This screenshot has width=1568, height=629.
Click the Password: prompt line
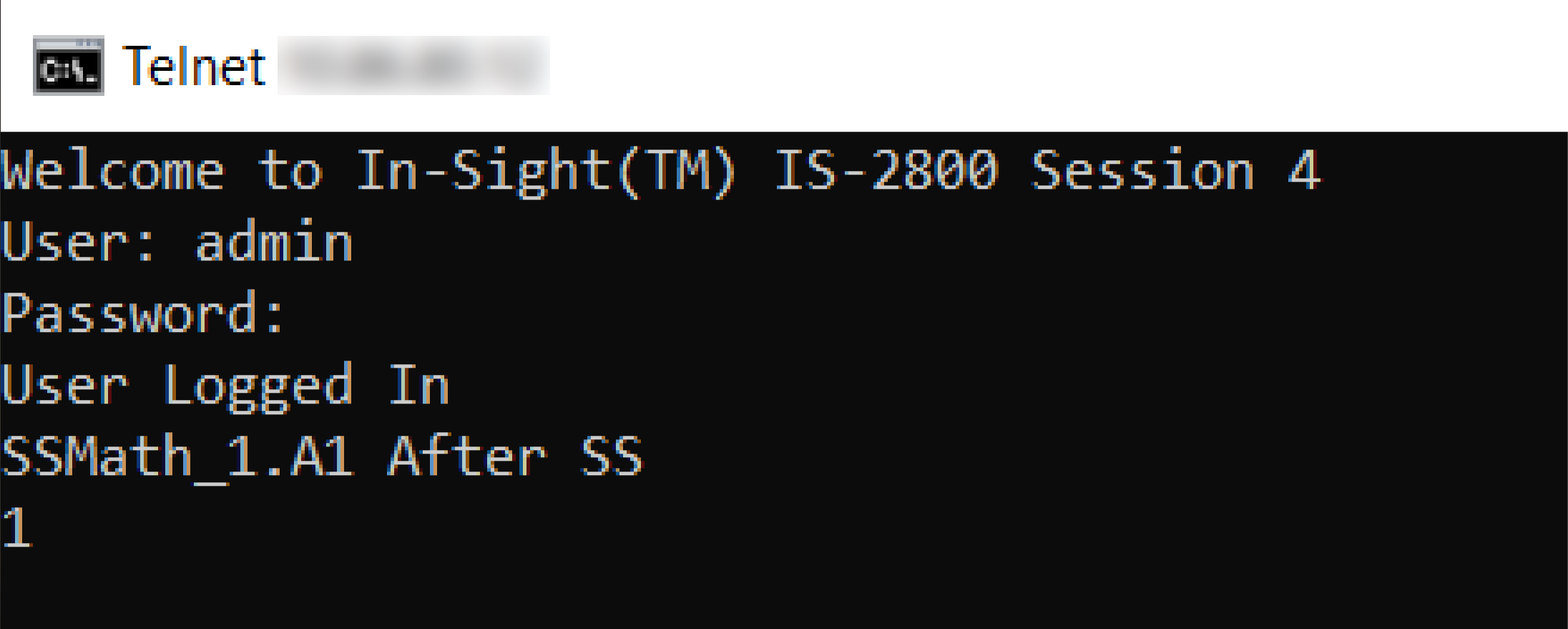pos(143,314)
